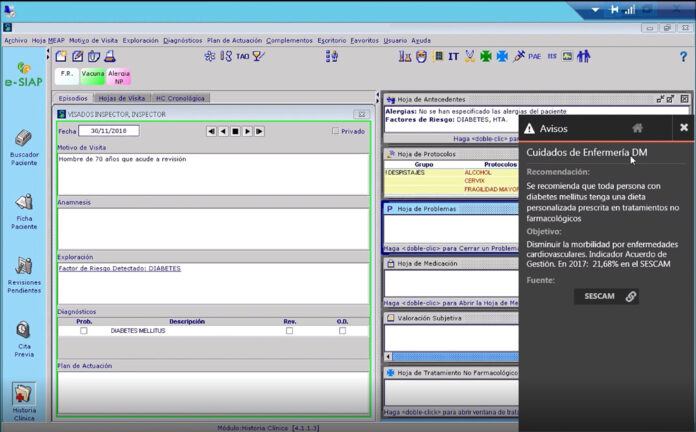Check the Rev. box for DIABETES MELLITUS
Screen dimensions: 696x432
(x=289, y=330)
